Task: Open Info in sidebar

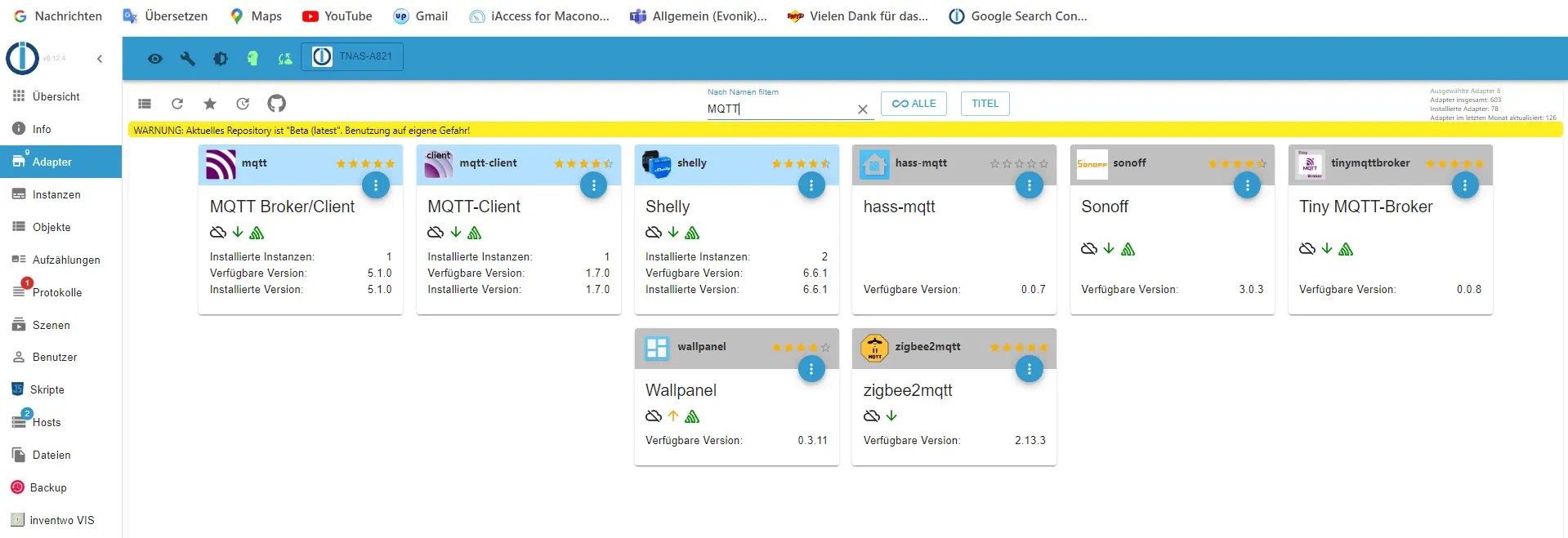Action: pos(61,129)
